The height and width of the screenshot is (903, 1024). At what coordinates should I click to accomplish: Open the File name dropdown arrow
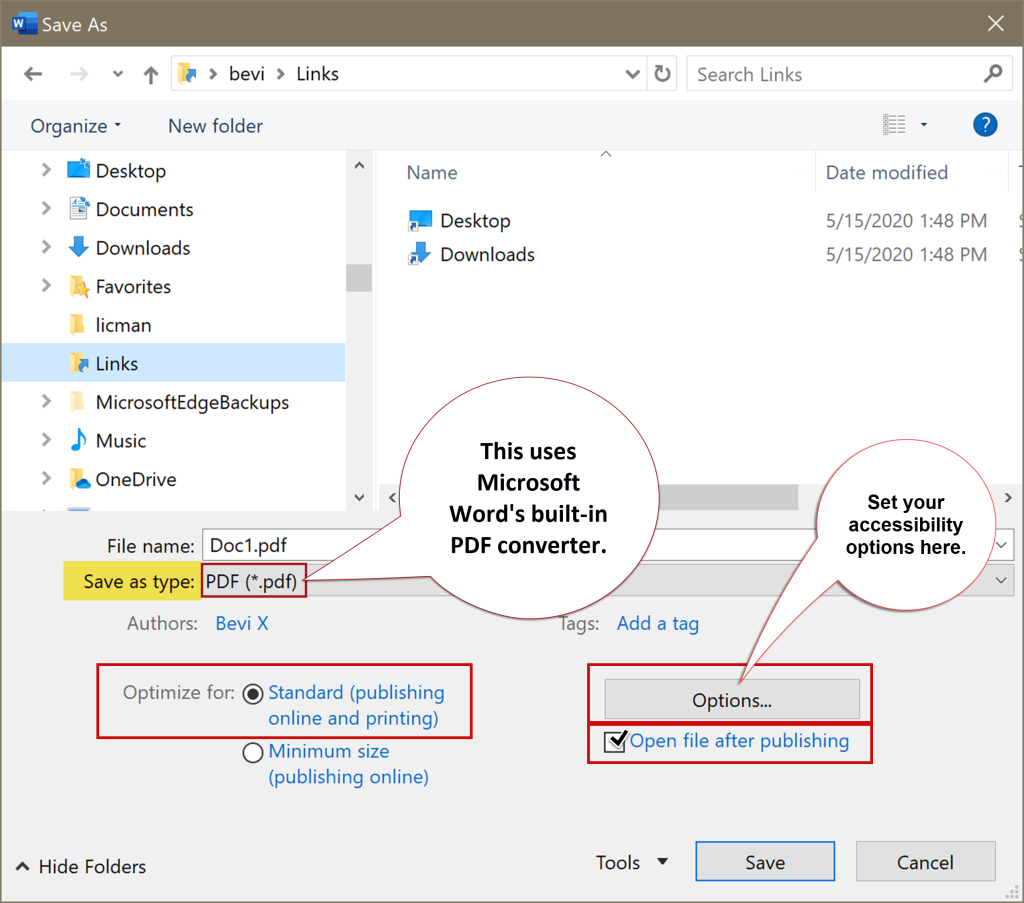1001,545
